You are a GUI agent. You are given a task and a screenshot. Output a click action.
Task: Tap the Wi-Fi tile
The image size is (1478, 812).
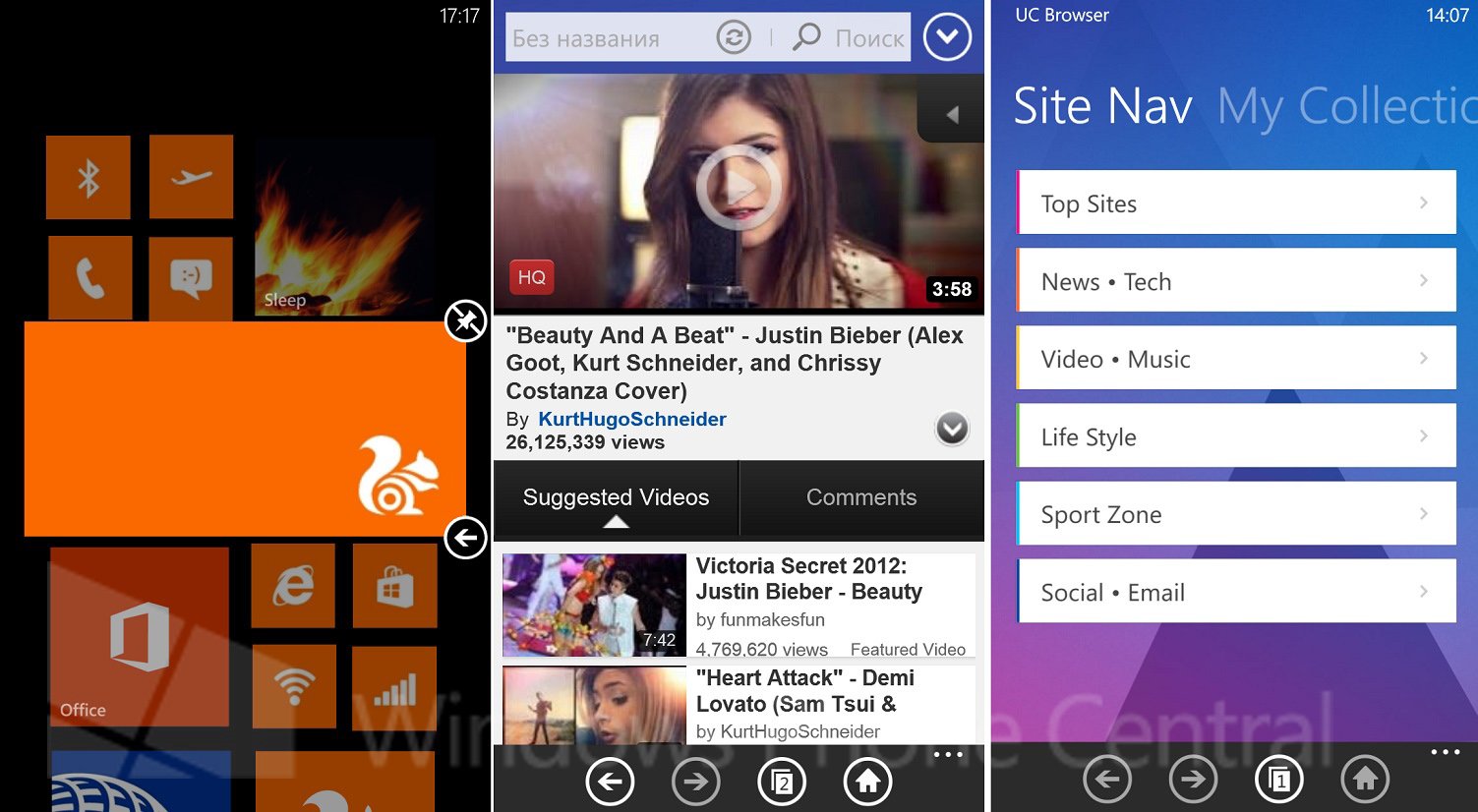pos(294,686)
